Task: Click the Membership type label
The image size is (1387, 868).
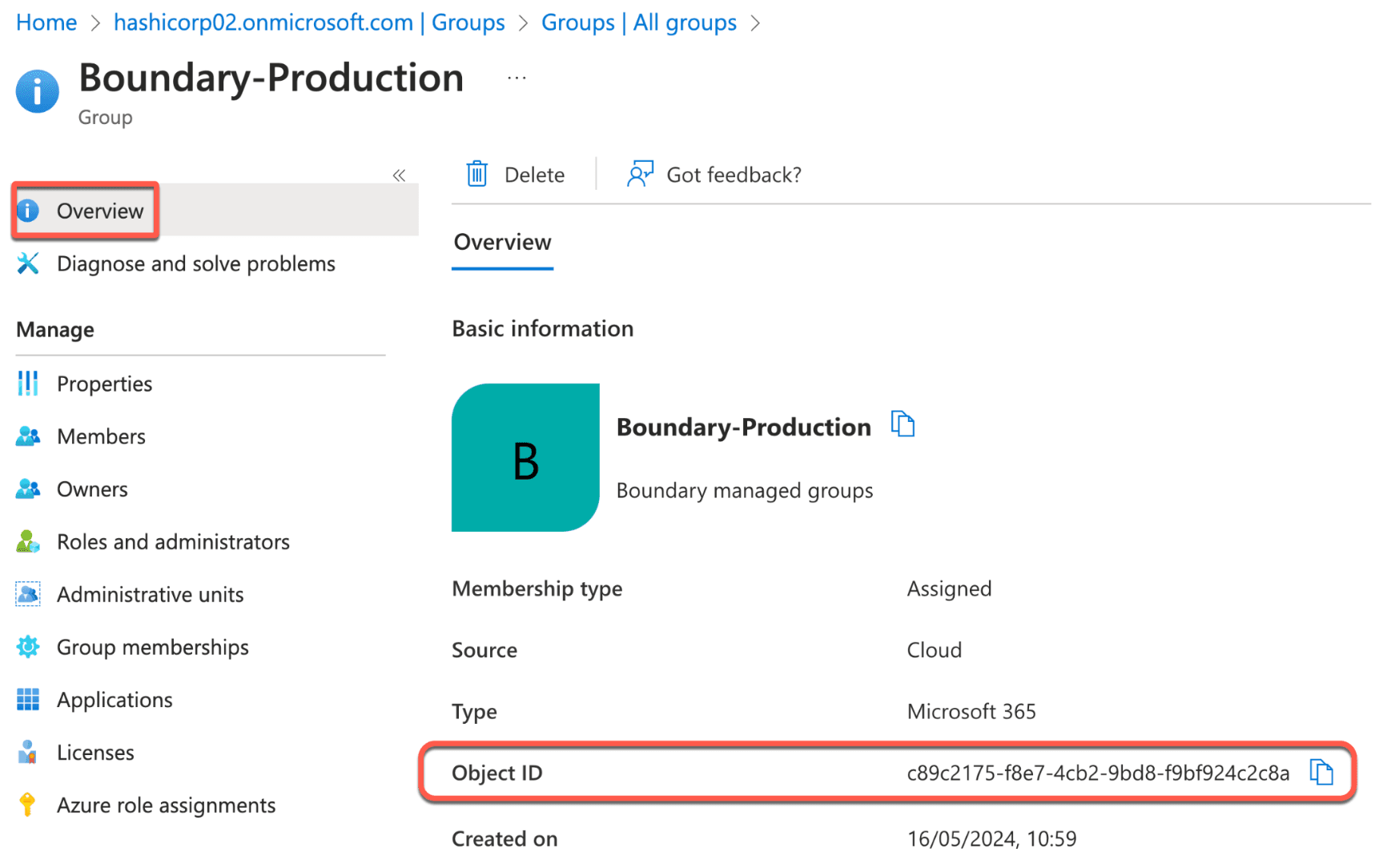Action: coord(537,589)
